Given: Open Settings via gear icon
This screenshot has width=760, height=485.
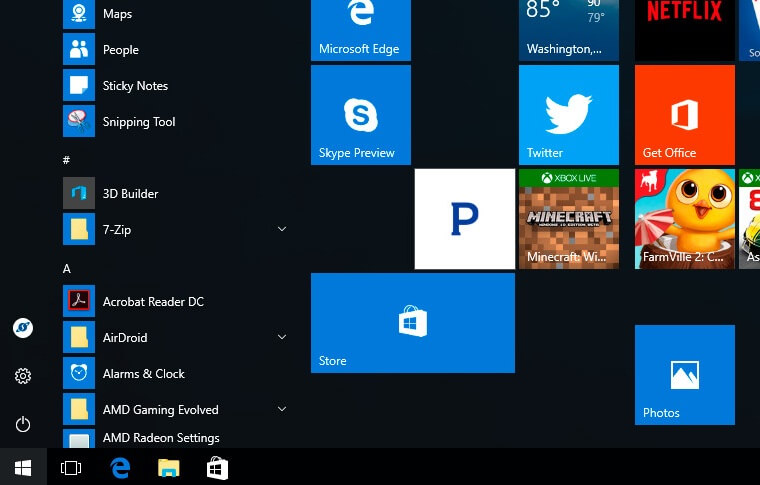Looking at the screenshot, I should pos(23,376).
